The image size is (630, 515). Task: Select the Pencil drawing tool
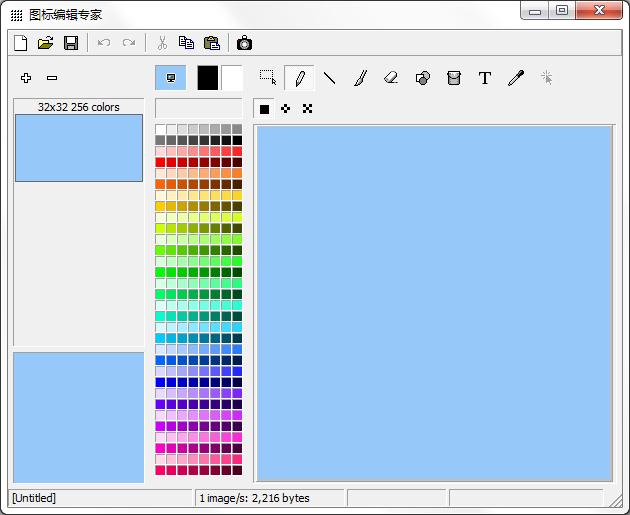pos(299,78)
